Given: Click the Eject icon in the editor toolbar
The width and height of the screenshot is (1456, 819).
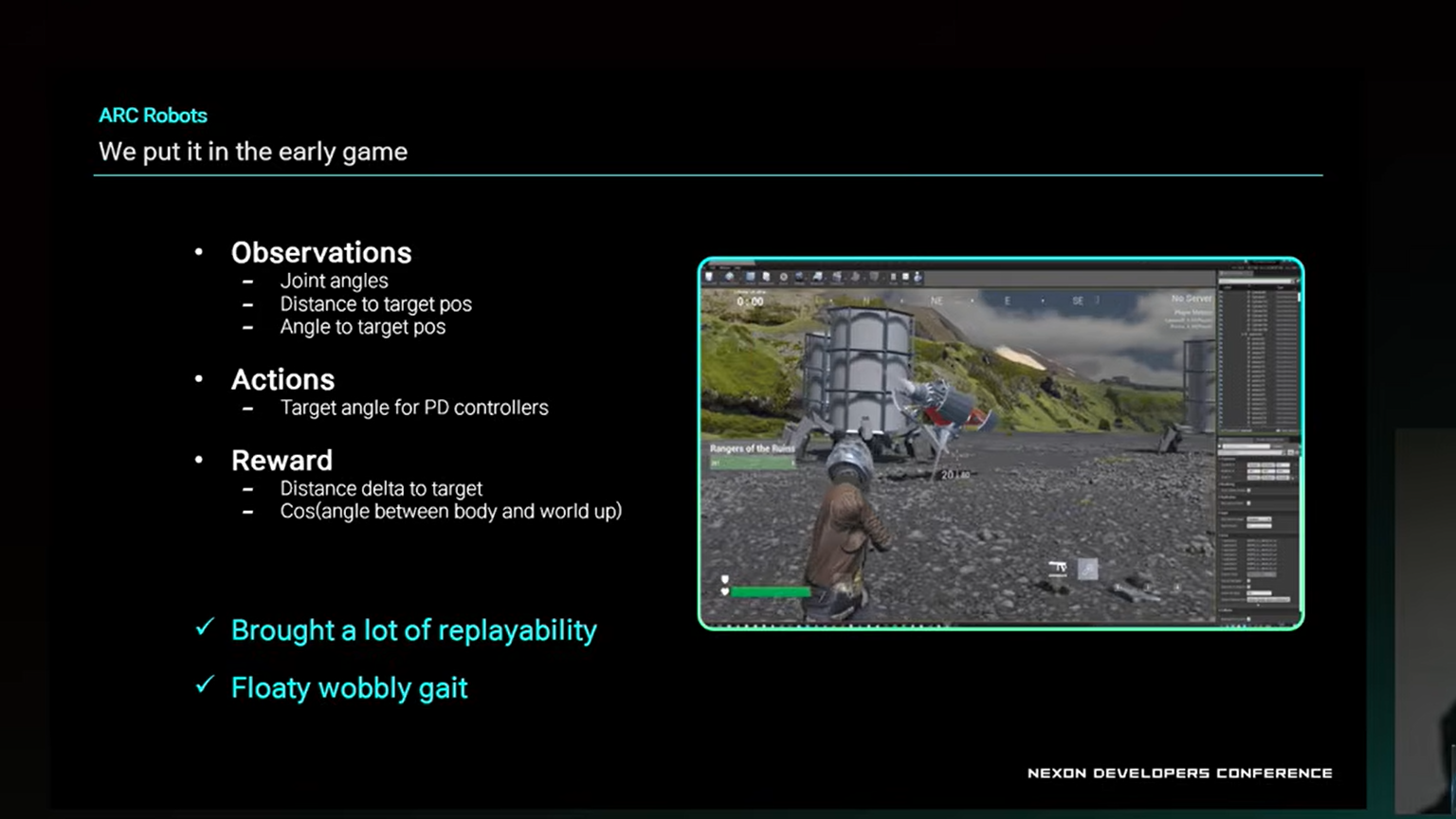Looking at the screenshot, I should pos(918,277).
